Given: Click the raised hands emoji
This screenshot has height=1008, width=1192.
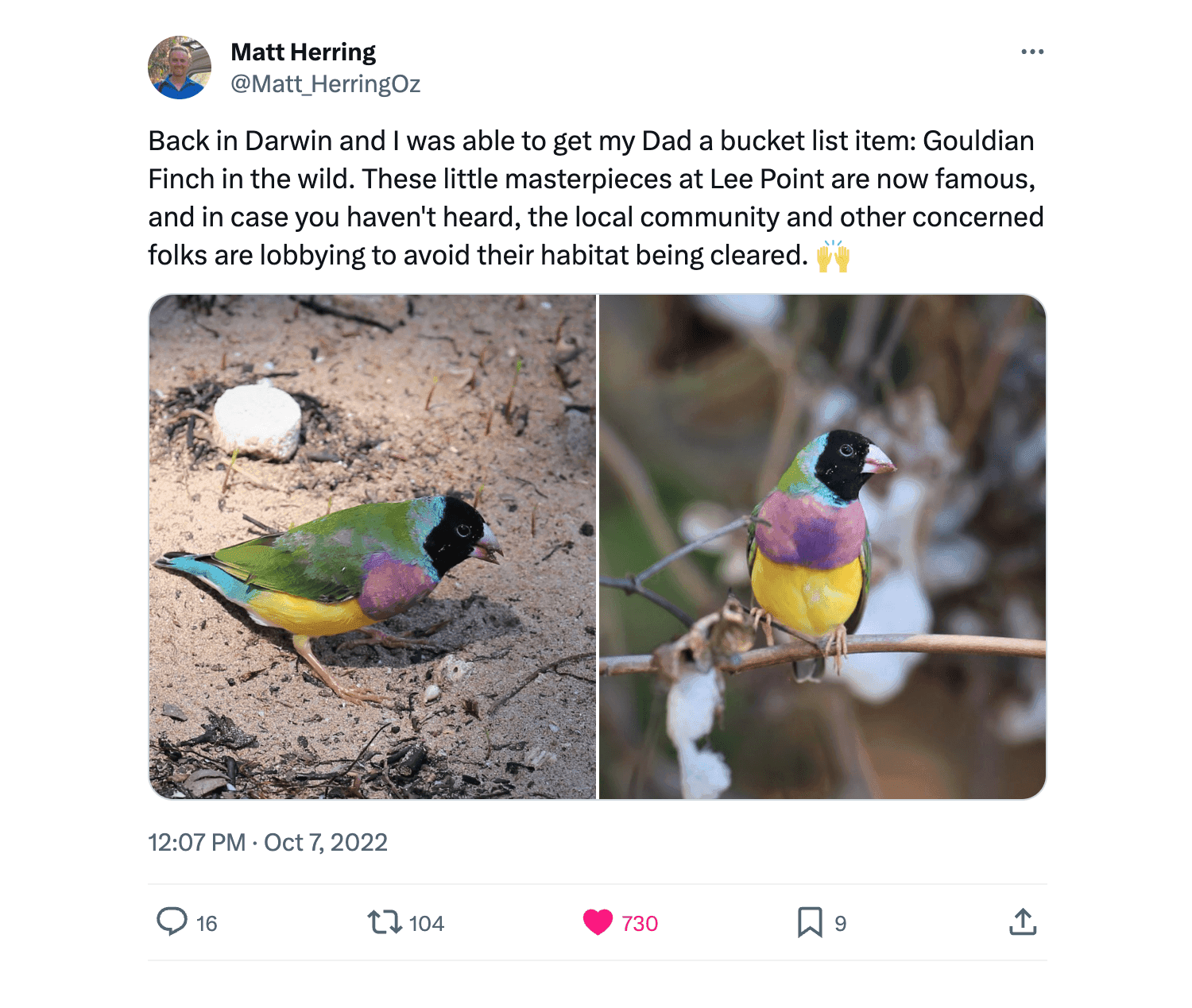Looking at the screenshot, I should coord(833,257).
